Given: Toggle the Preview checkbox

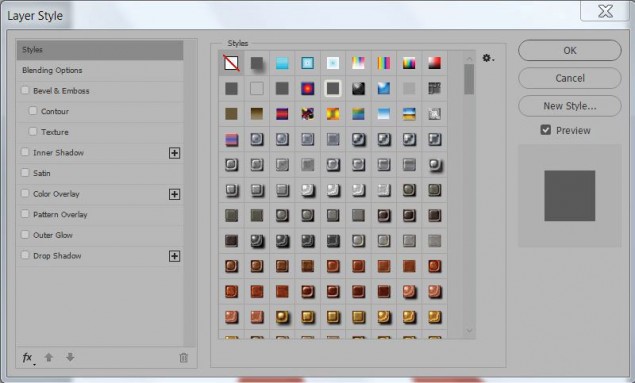Looking at the screenshot, I should [546, 130].
